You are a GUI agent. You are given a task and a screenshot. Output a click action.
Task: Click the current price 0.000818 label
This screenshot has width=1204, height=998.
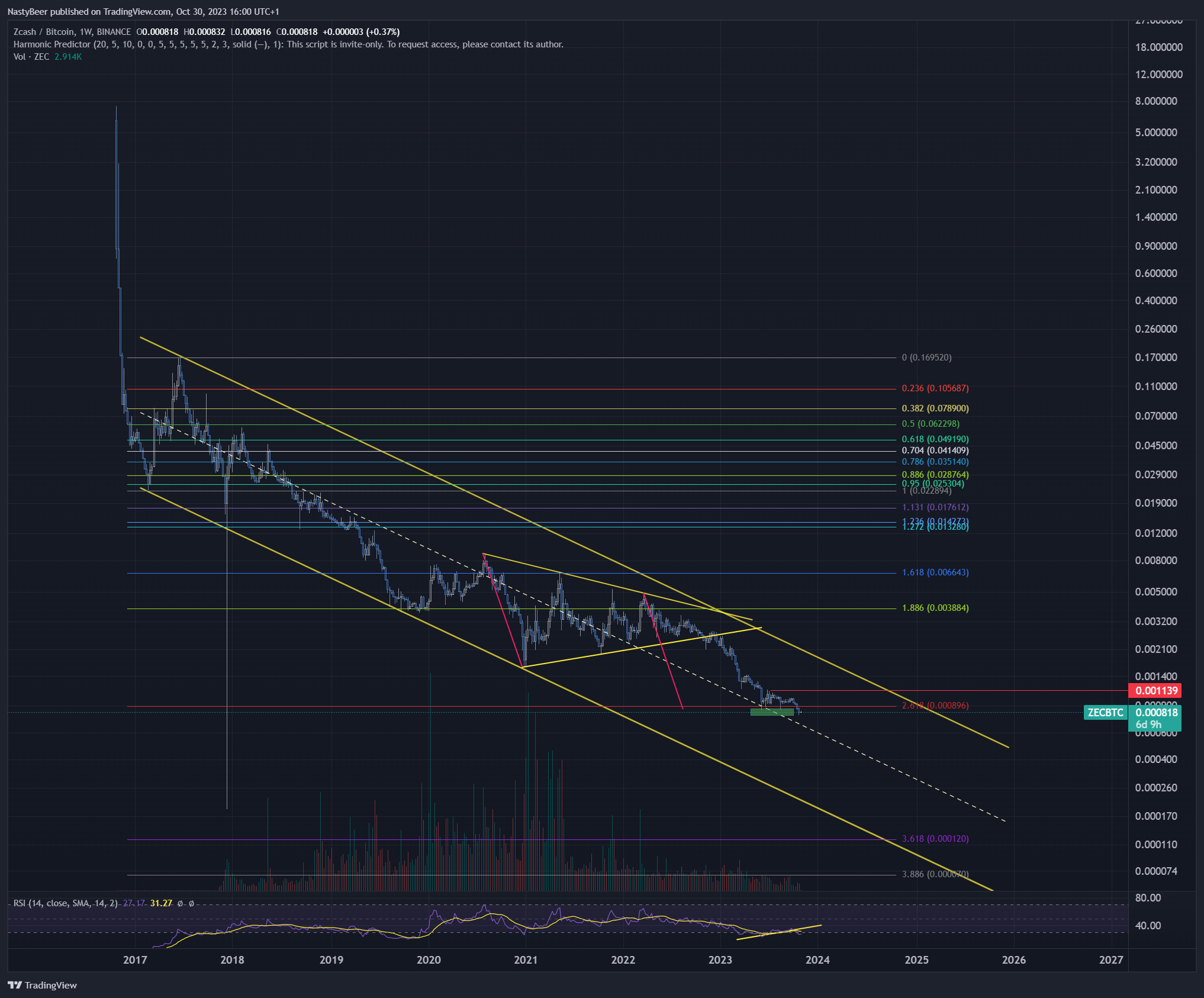tap(1155, 712)
